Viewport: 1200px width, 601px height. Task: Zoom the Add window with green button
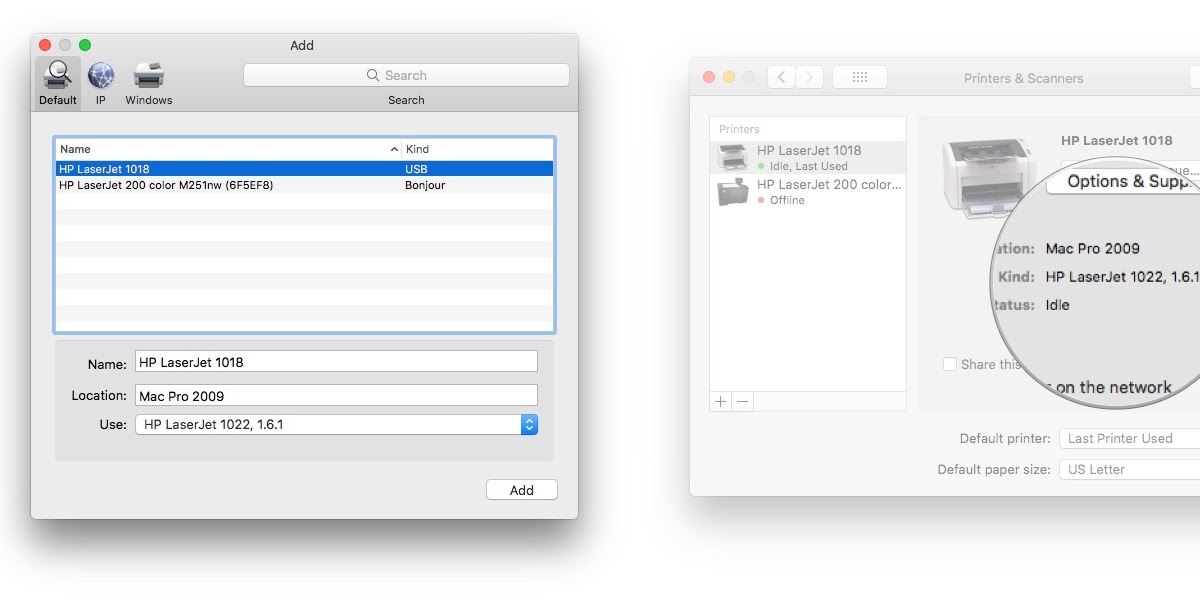coord(85,45)
